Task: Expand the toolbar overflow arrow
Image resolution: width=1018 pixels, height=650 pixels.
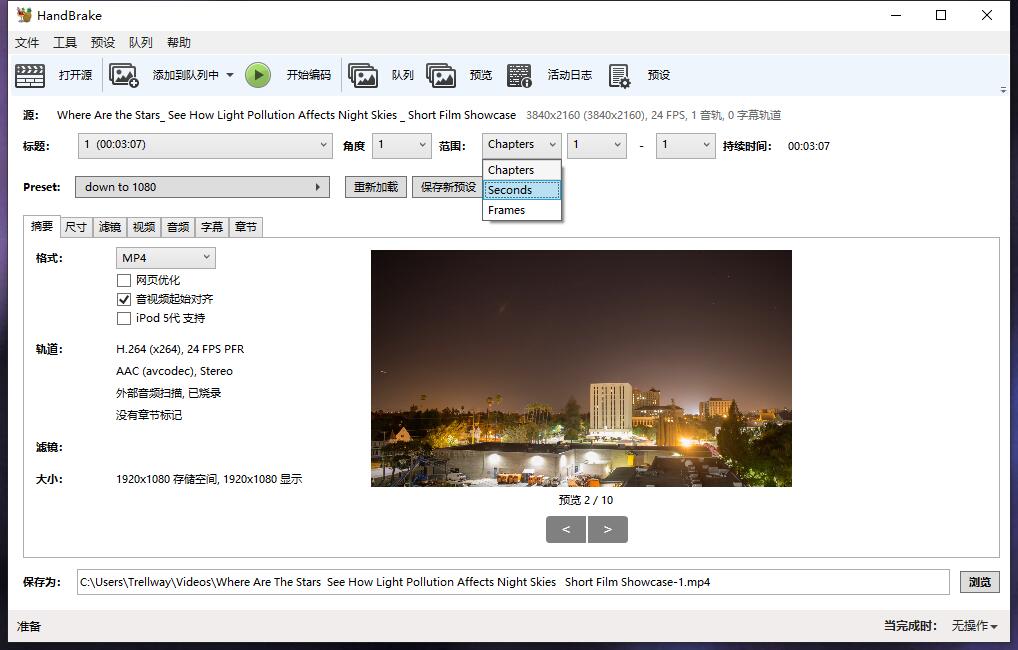Action: pyautogui.click(x=1003, y=90)
